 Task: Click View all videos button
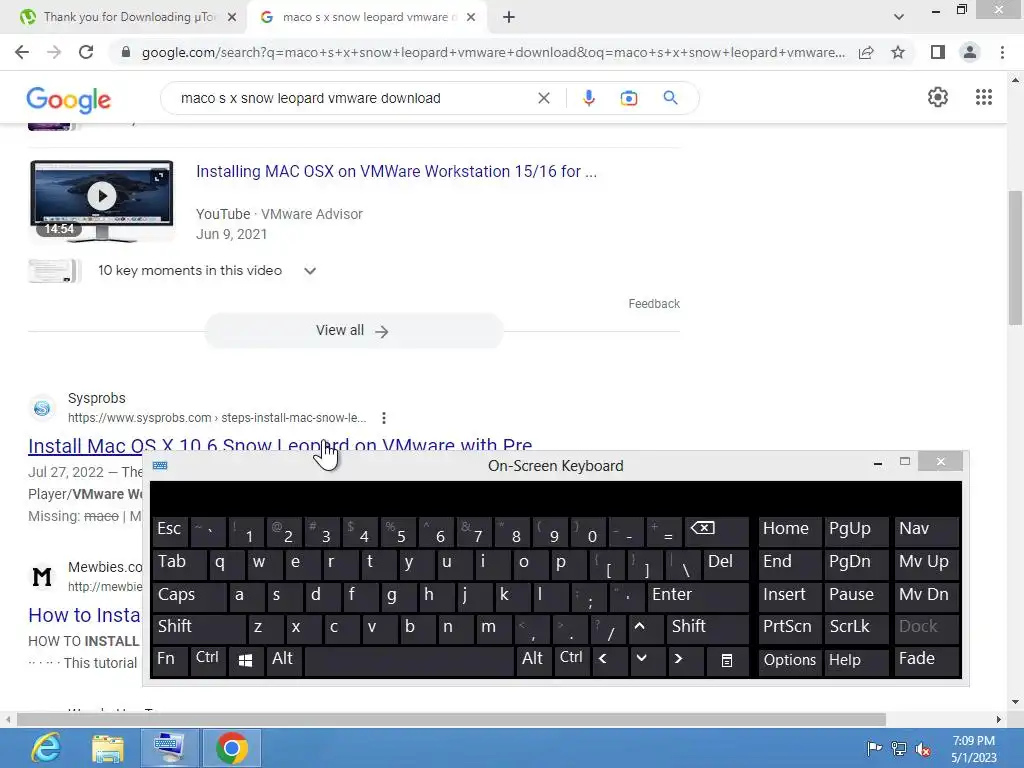click(353, 330)
